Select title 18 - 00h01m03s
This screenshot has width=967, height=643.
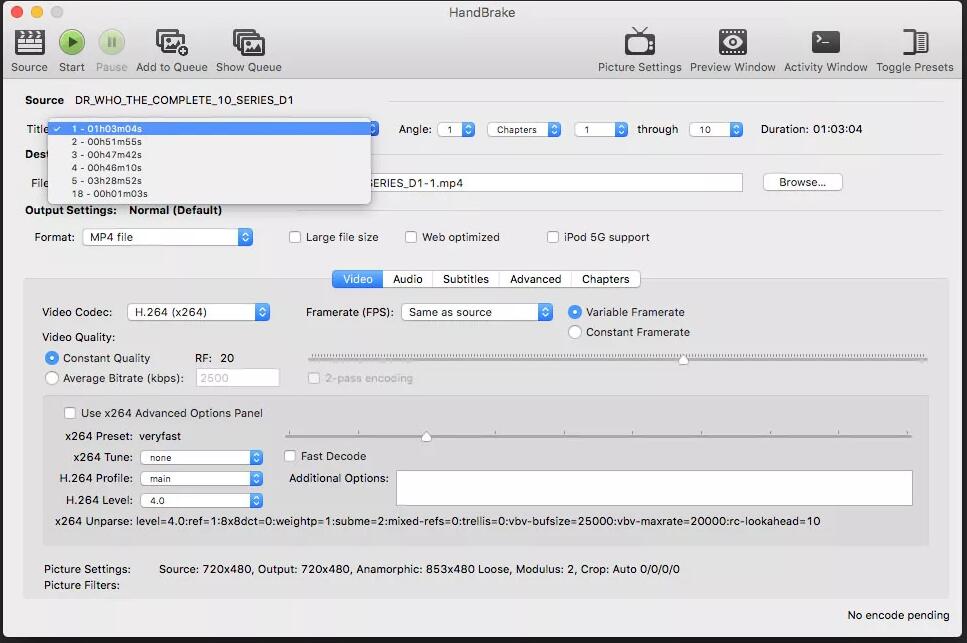210,194
